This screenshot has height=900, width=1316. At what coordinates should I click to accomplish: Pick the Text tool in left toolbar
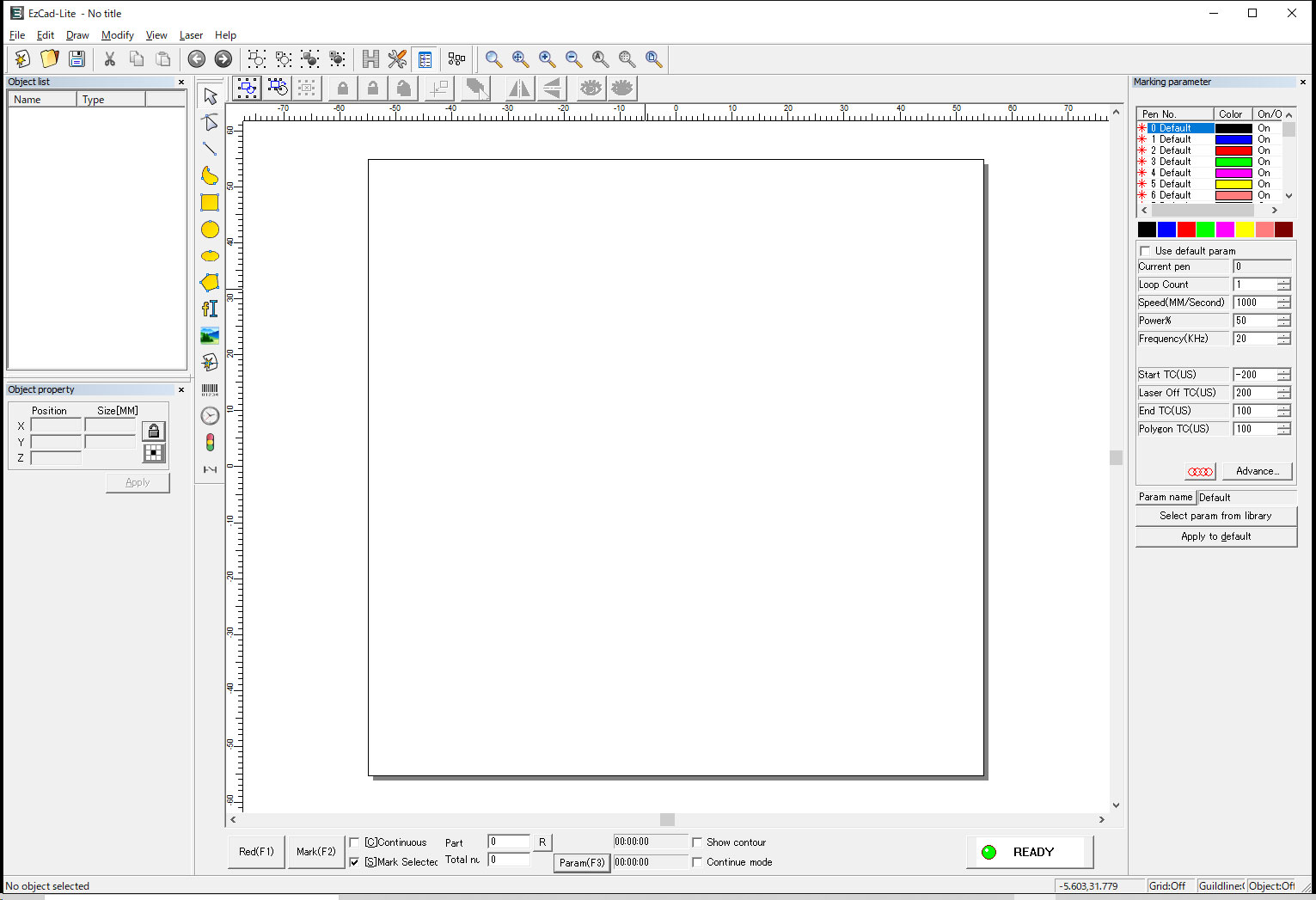click(x=210, y=309)
